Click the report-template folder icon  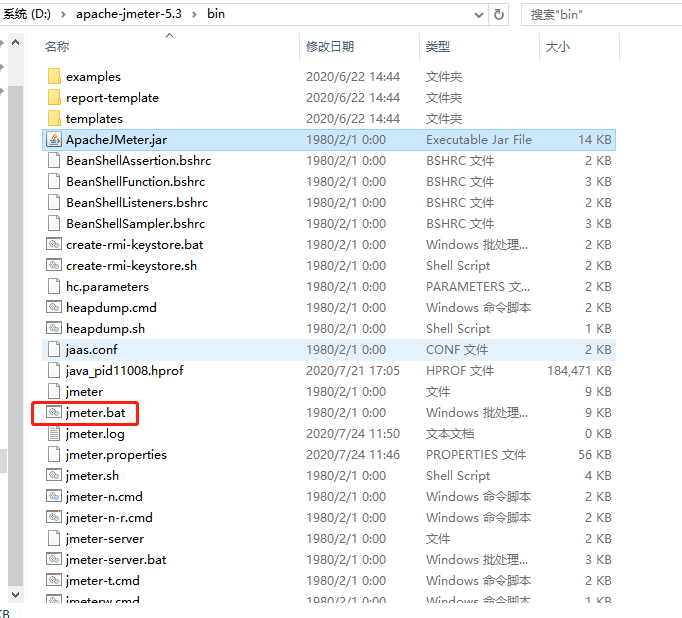(x=54, y=97)
